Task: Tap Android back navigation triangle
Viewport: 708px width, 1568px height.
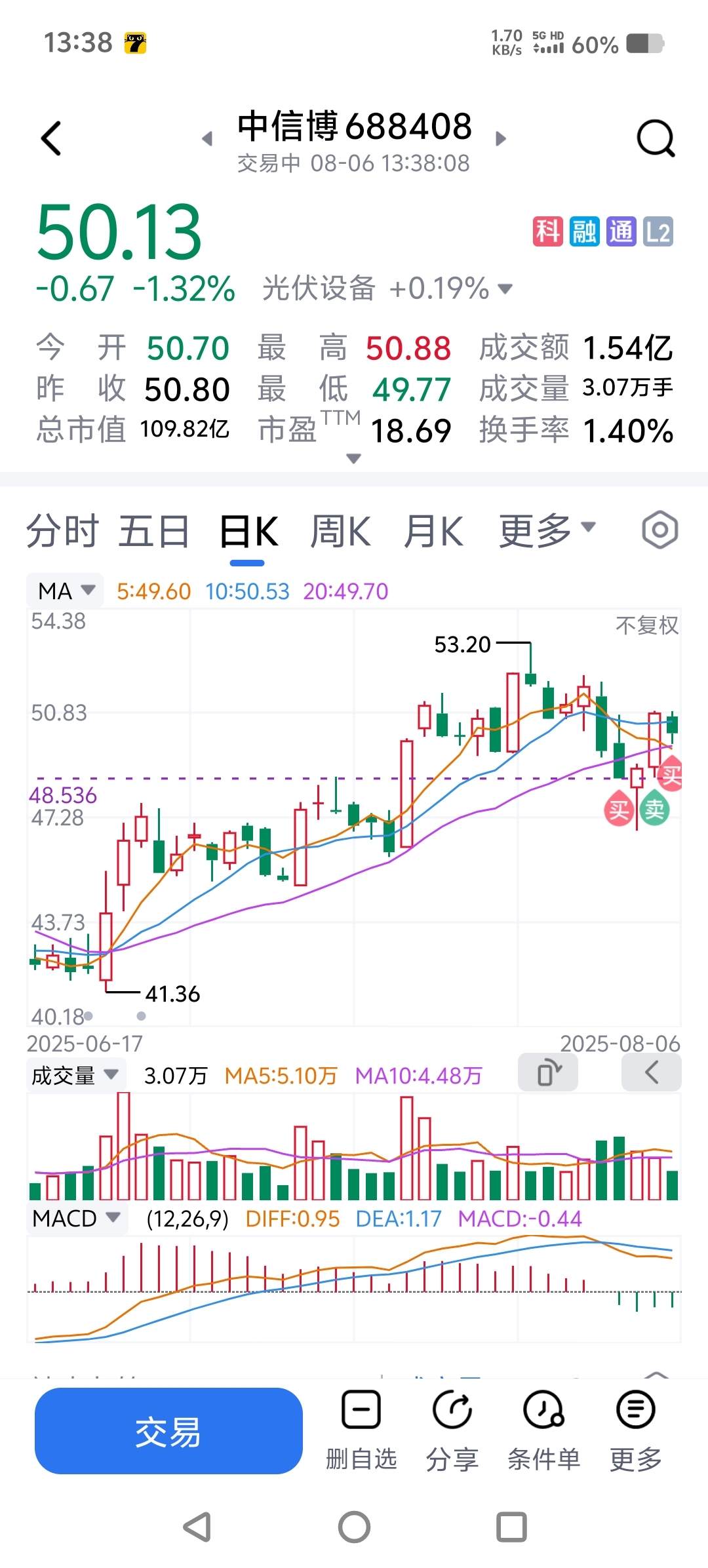Action: click(x=197, y=1527)
